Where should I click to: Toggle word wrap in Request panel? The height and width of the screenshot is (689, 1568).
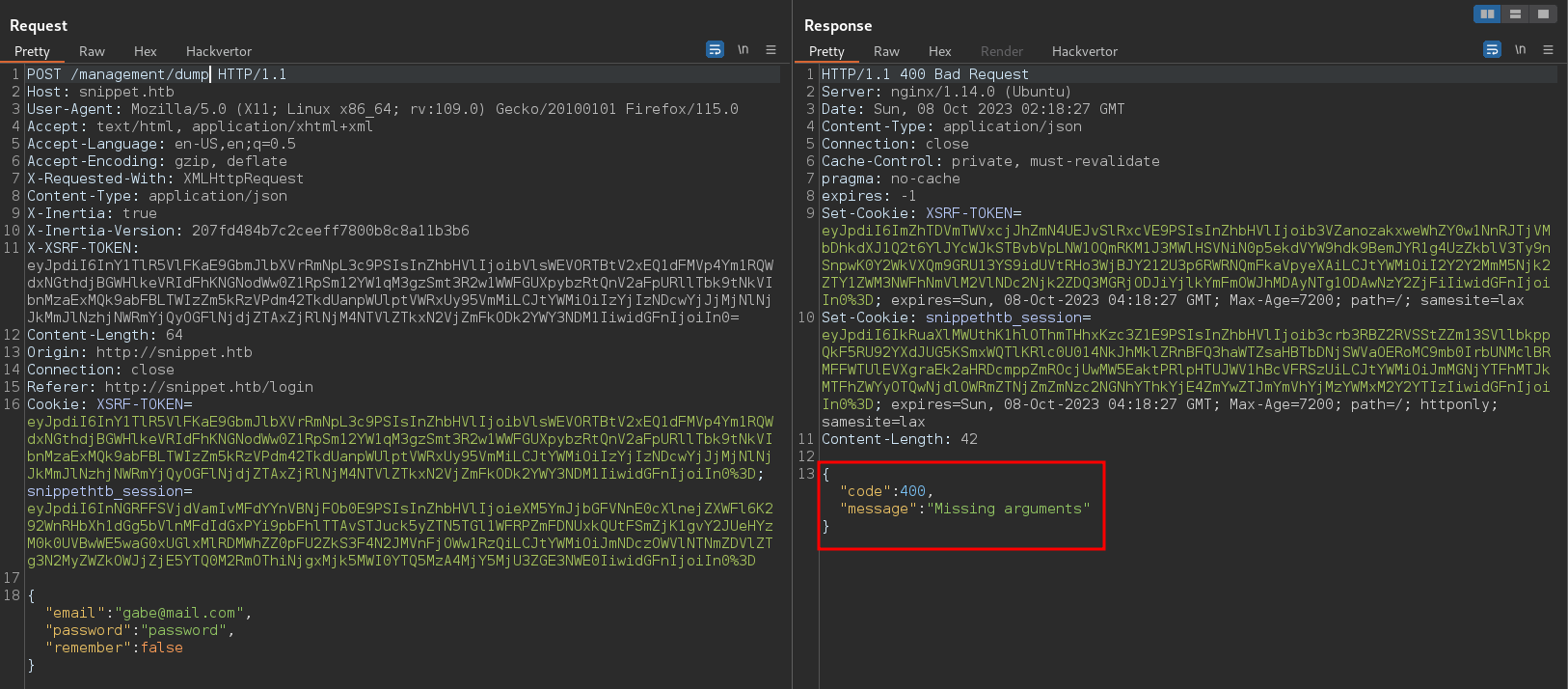pos(715,49)
